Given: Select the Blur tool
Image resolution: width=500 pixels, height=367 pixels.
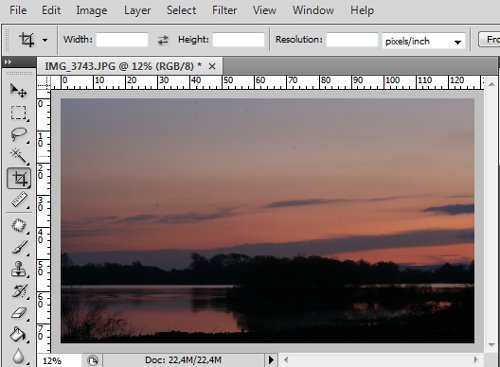Looking at the screenshot, I should pyautogui.click(x=19, y=356).
